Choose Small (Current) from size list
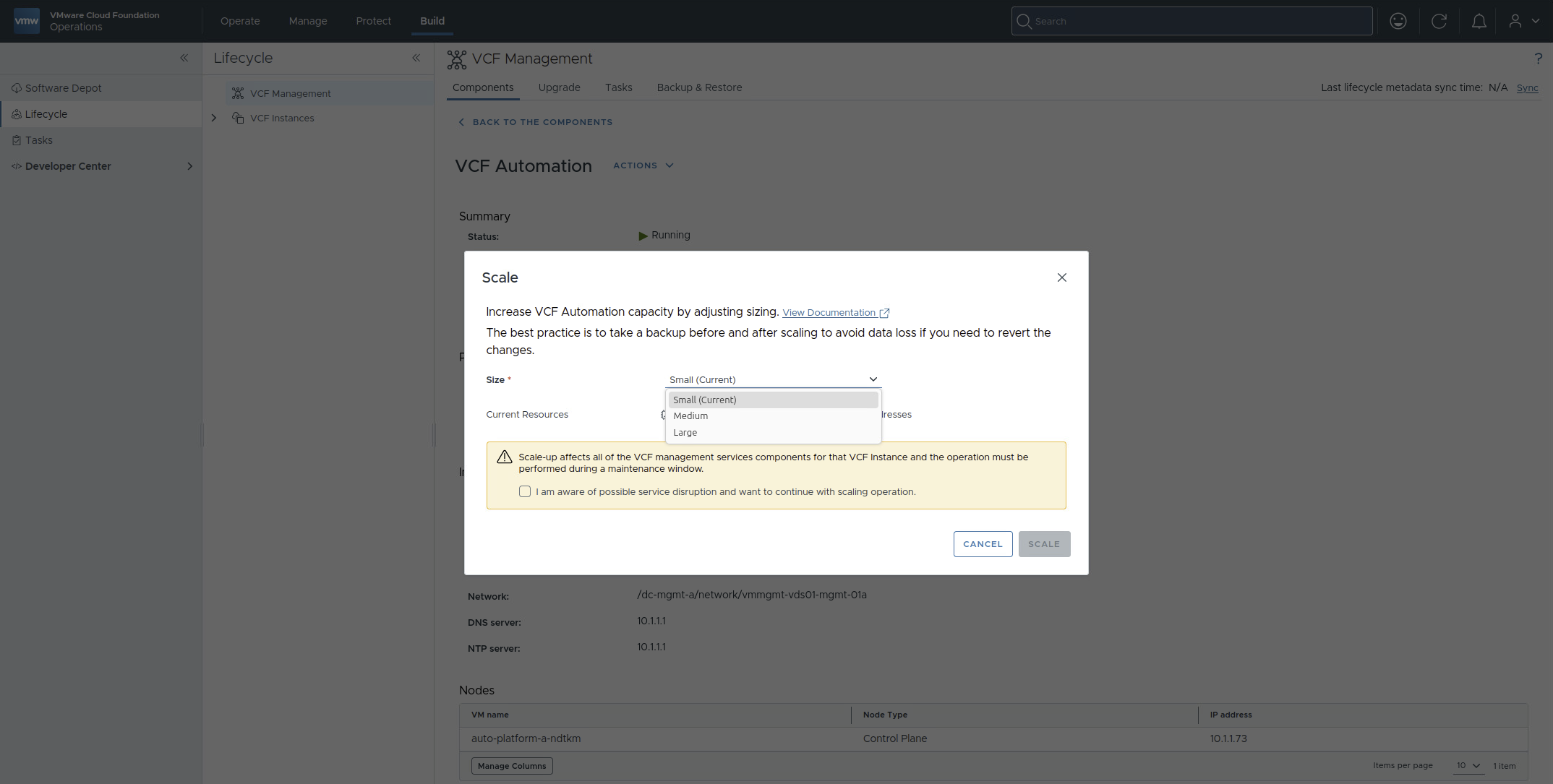The height and width of the screenshot is (784, 1553). [x=773, y=400]
